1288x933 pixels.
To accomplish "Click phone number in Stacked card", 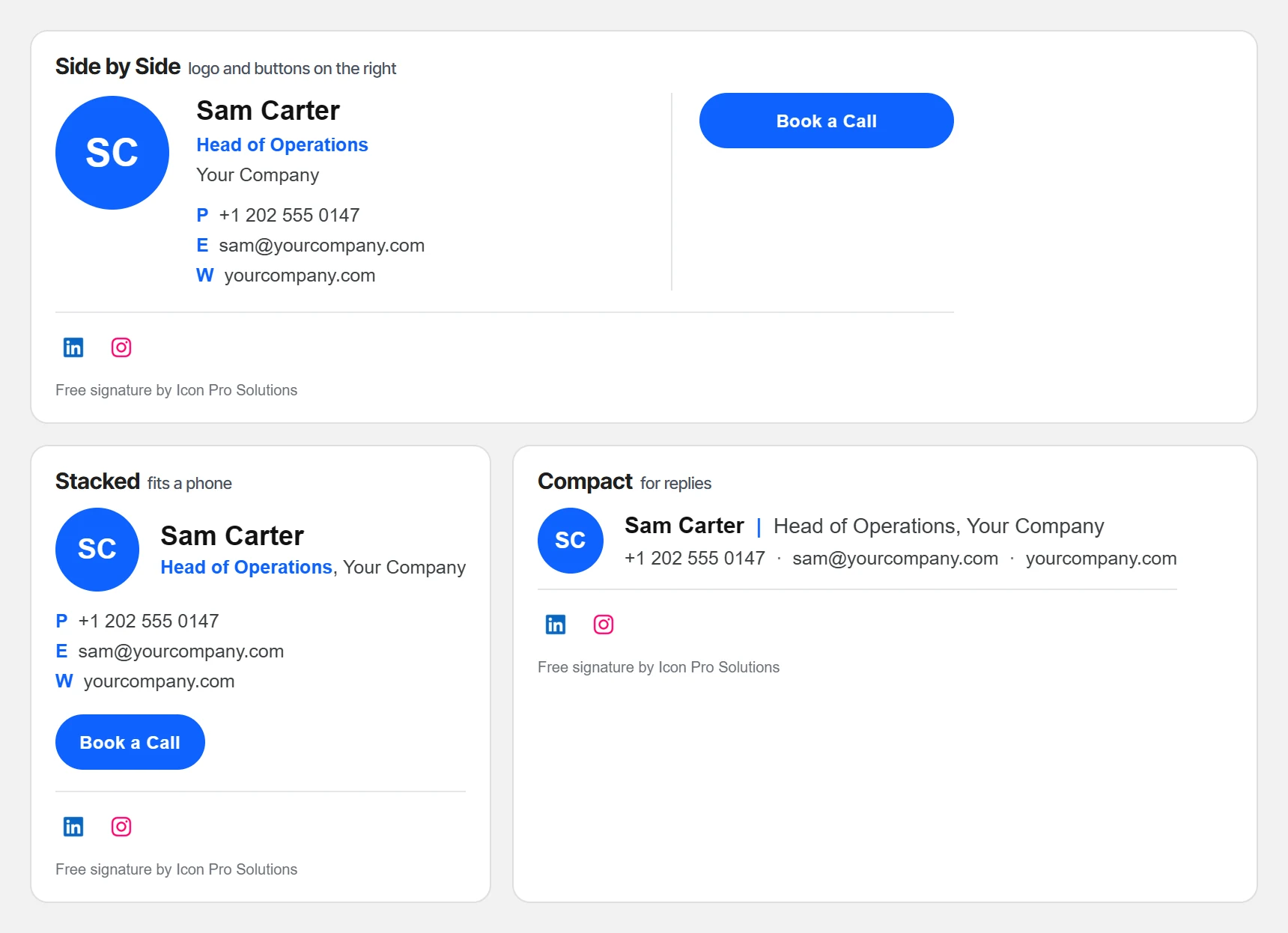I will [148, 622].
